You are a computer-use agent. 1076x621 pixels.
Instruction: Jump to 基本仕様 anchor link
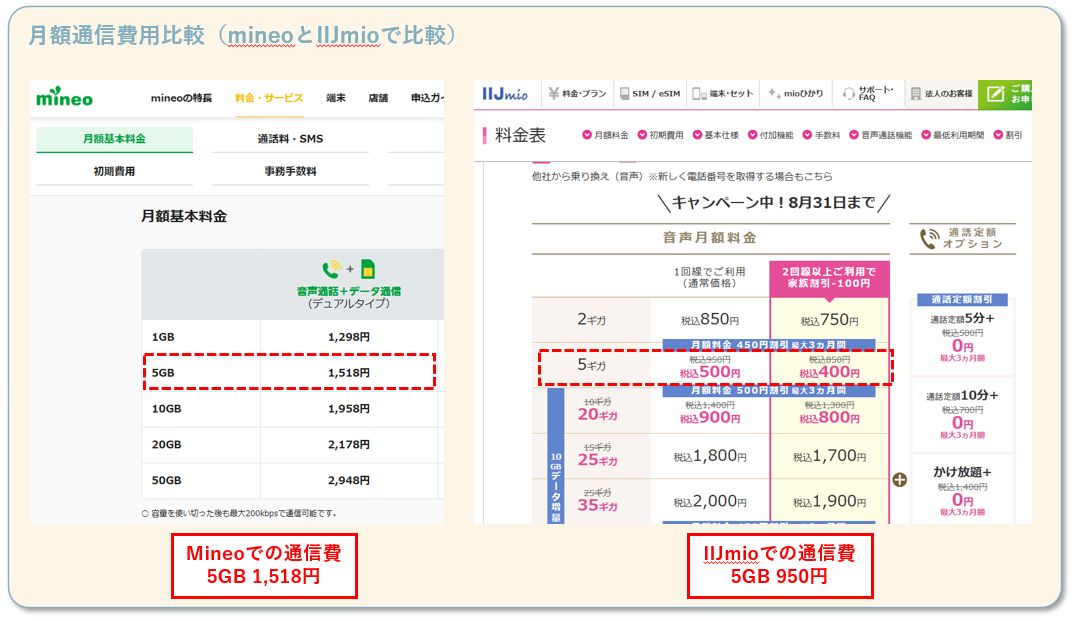716,135
